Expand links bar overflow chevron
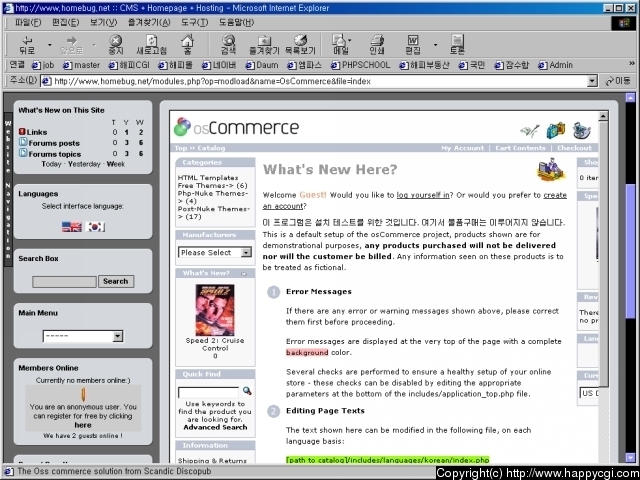The width and height of the screenshot is (640, 480). click(x=632, y=64)
